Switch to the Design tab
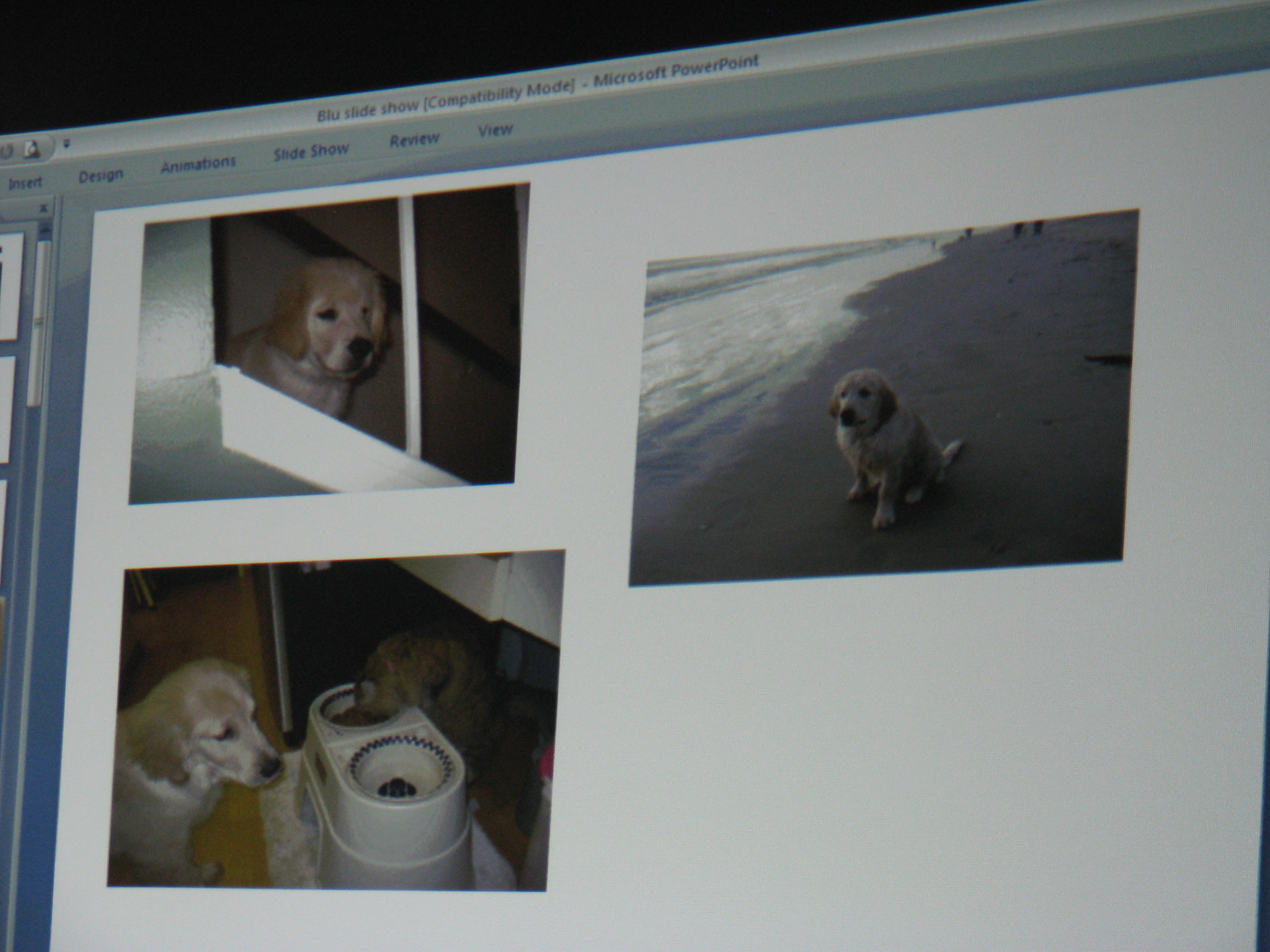Screen dimensions: 1270x952 (100, 176)
